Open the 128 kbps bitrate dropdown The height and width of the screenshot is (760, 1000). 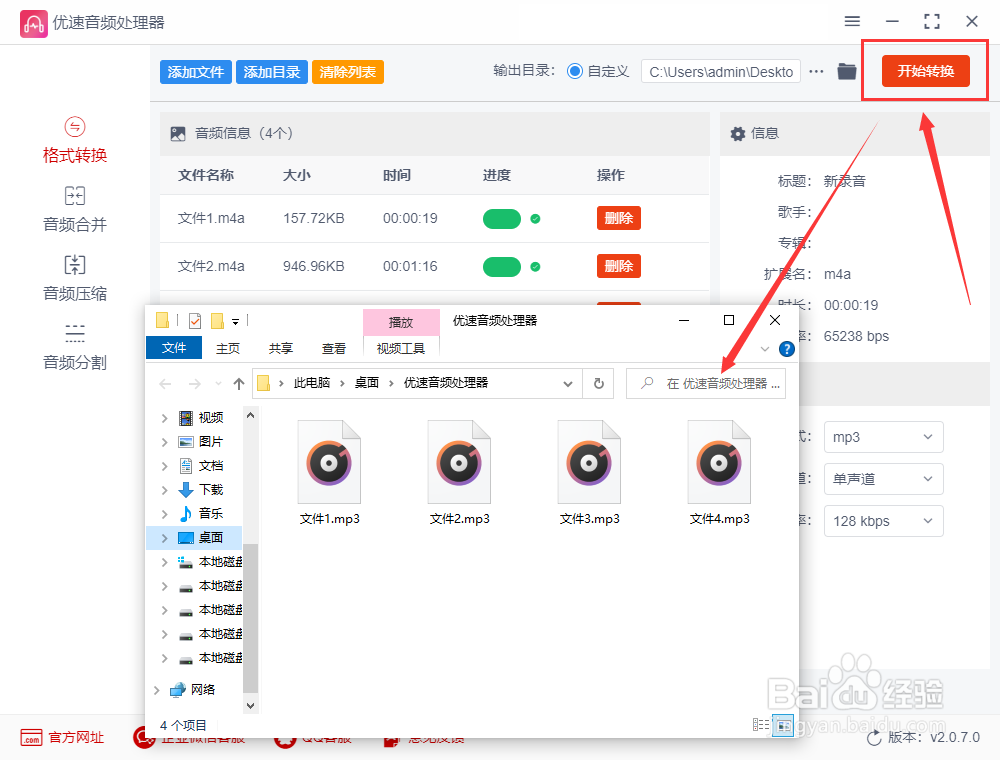click(883, 521)
